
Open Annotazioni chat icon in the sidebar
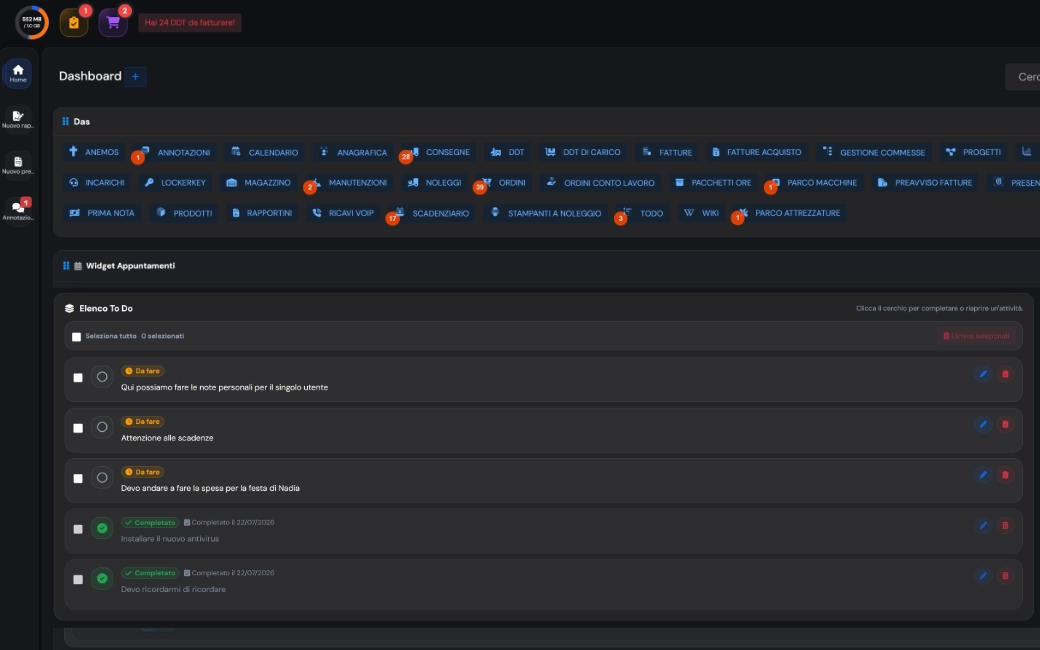[18, 210]
